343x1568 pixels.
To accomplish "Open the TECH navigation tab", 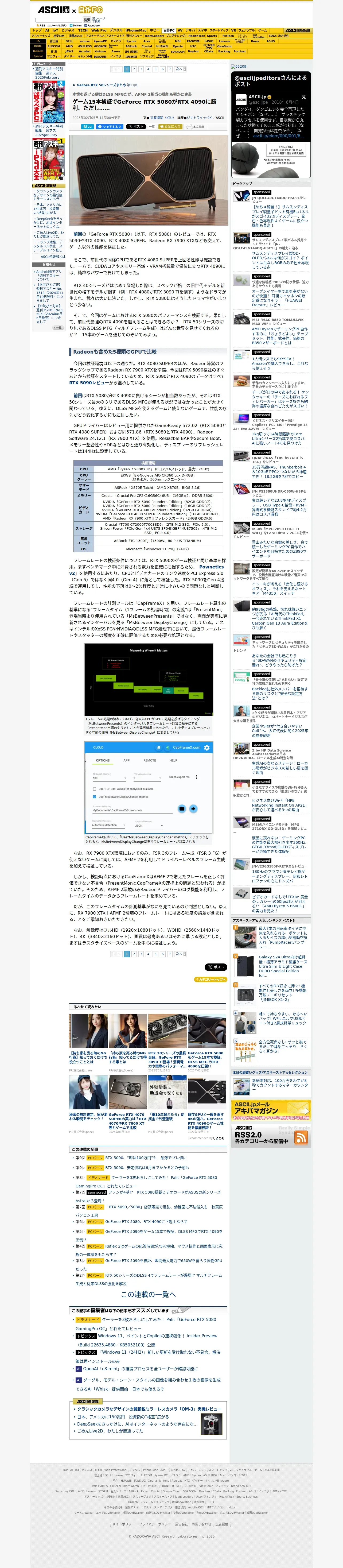I will (x=83, y=30).
